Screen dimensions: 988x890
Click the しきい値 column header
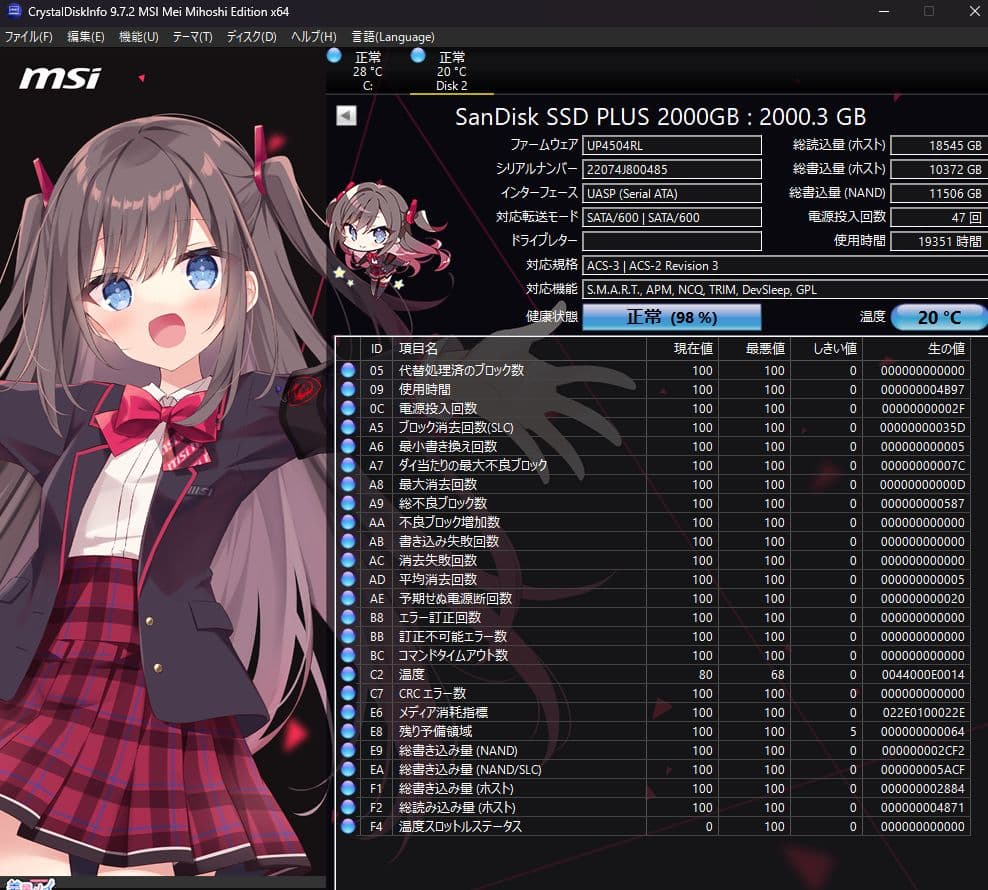coord(826,349)
